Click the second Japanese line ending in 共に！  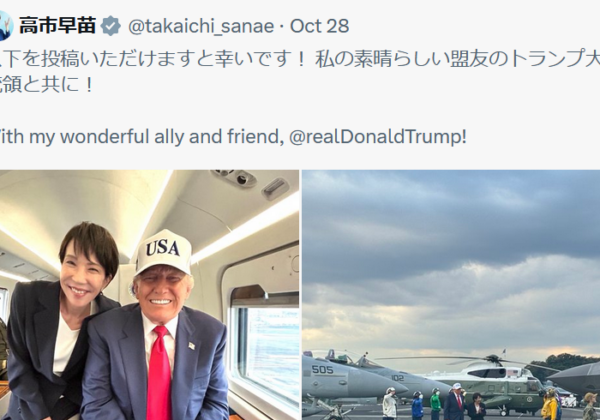50,85
